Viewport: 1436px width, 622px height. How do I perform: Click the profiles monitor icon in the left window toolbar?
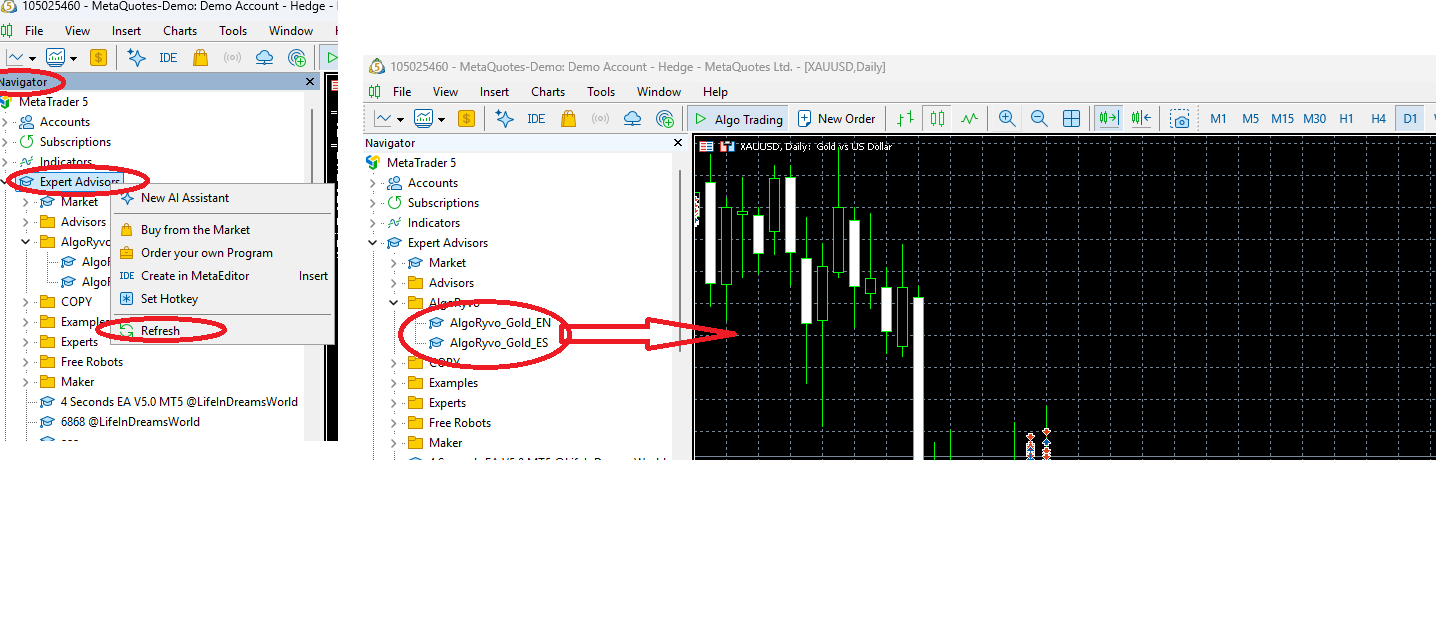(x=55, y=57)
